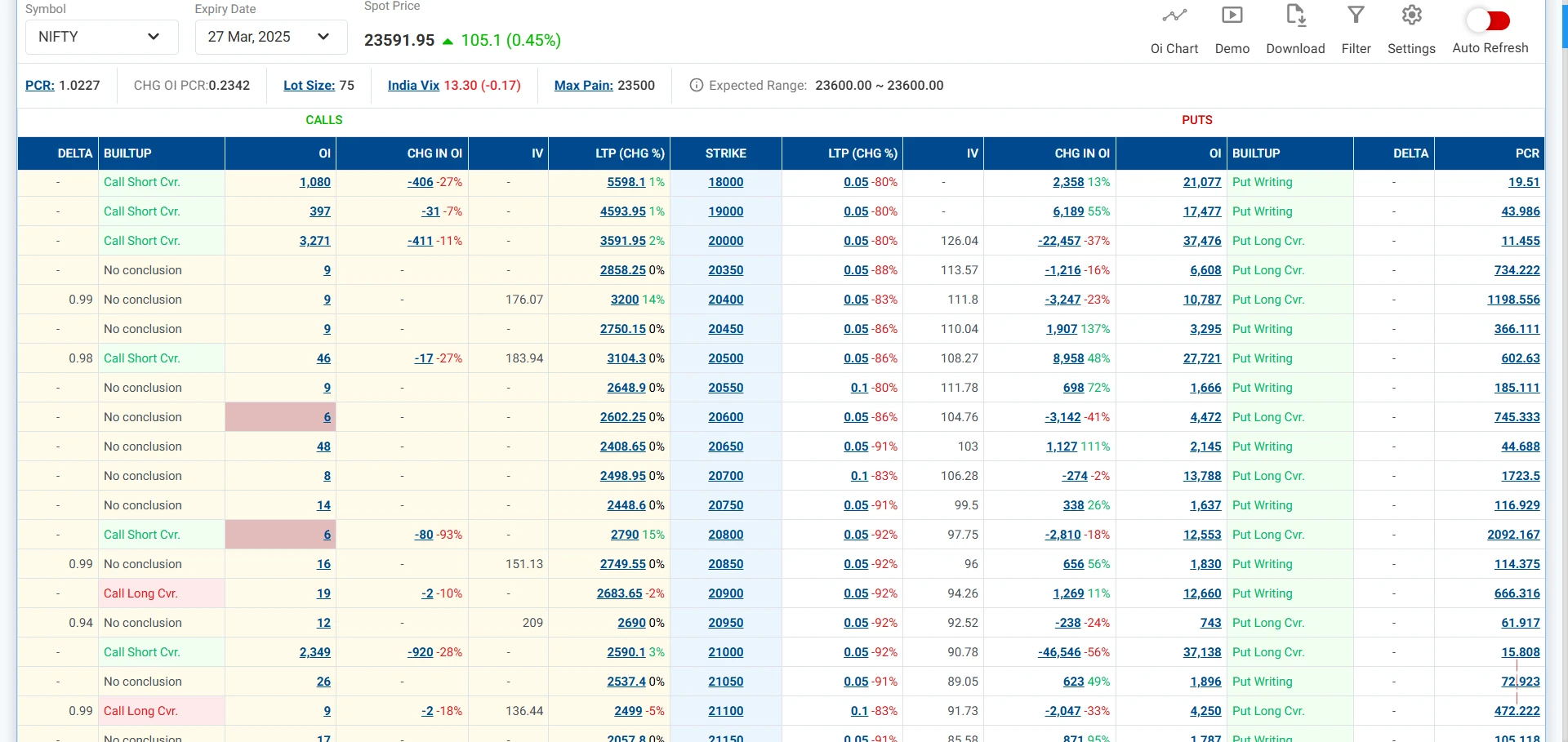Open the Expiry Date dropdown
Screen dimensions: 1568x742
[270, 37]
